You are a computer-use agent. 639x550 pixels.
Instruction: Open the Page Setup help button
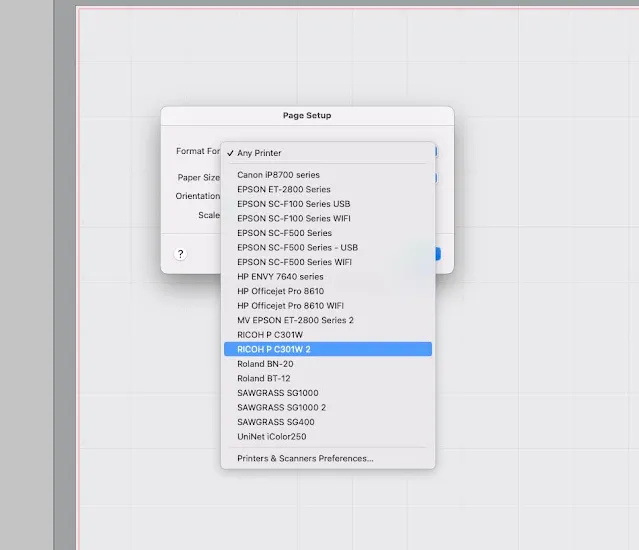tap(181, 254)
